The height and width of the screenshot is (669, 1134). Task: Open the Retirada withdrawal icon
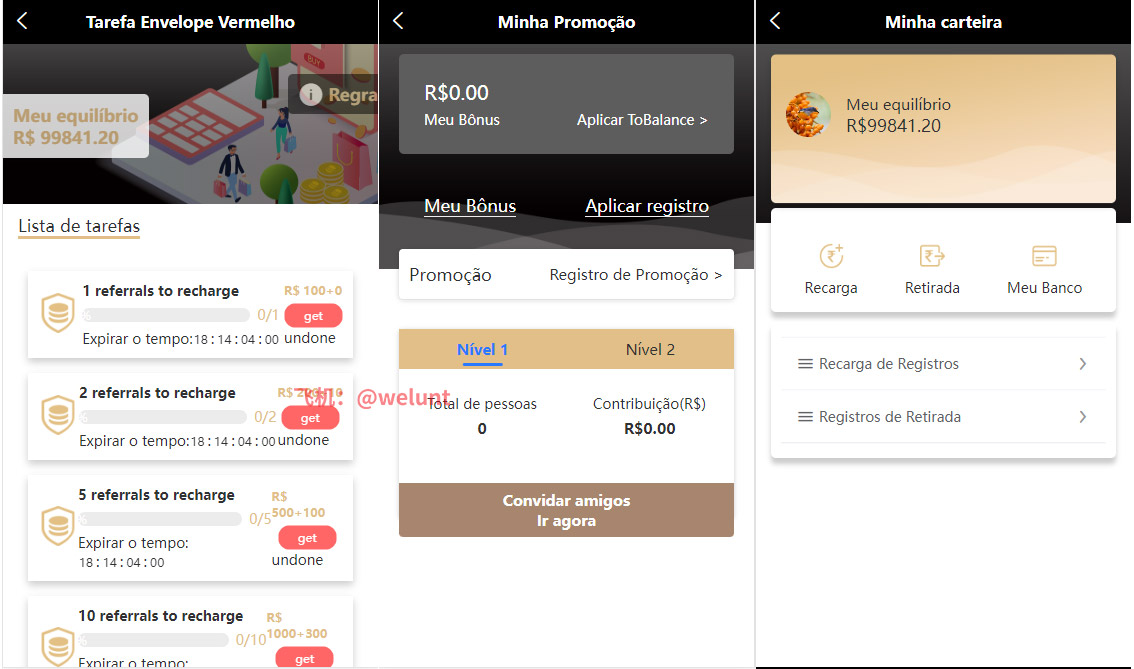(932, 256)
